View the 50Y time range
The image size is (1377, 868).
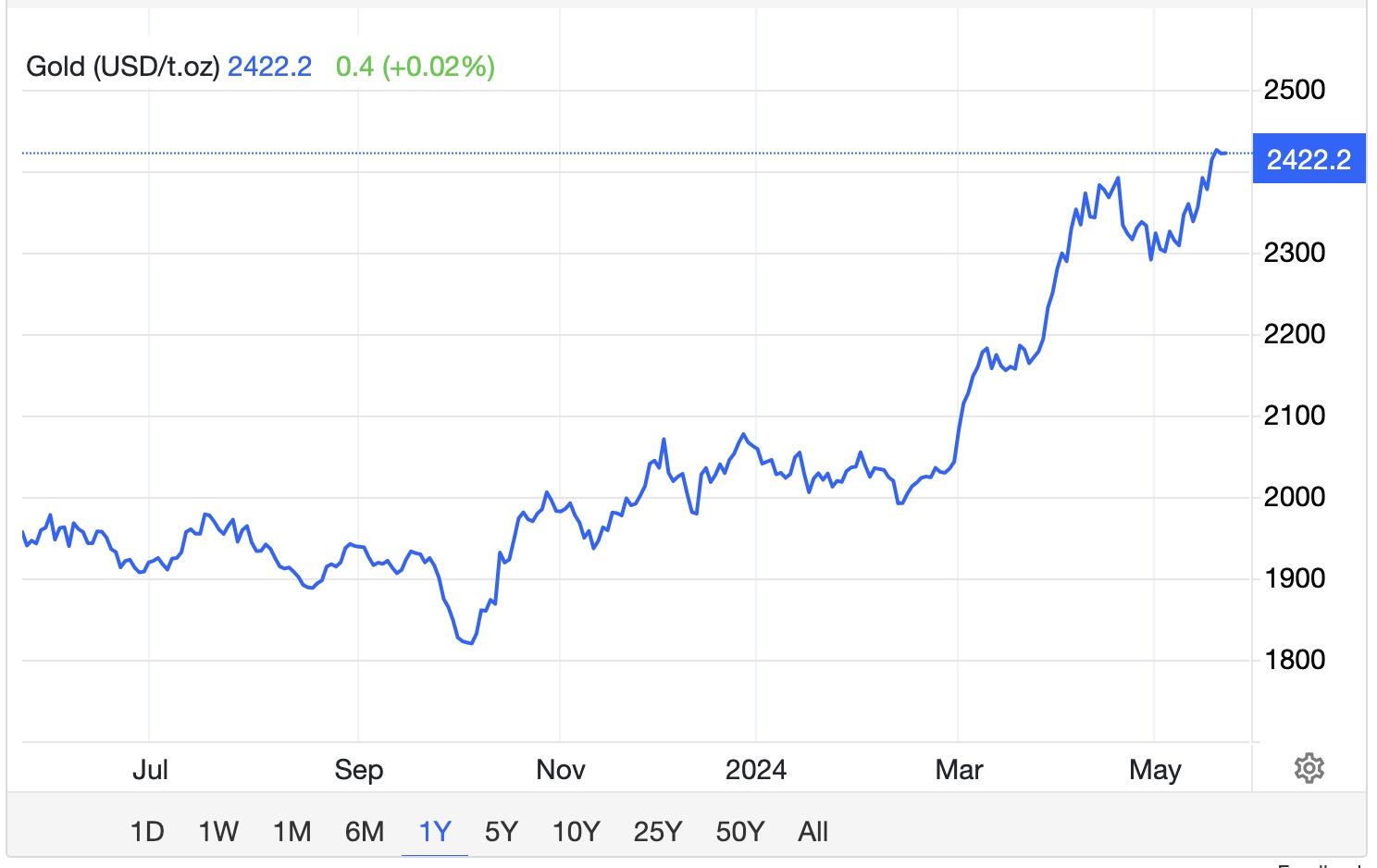click(740, 832)
